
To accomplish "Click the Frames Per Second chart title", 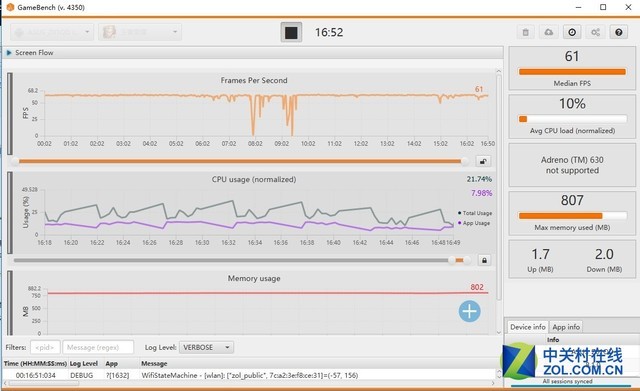I will pyautogui.click(x=254, y=80).
